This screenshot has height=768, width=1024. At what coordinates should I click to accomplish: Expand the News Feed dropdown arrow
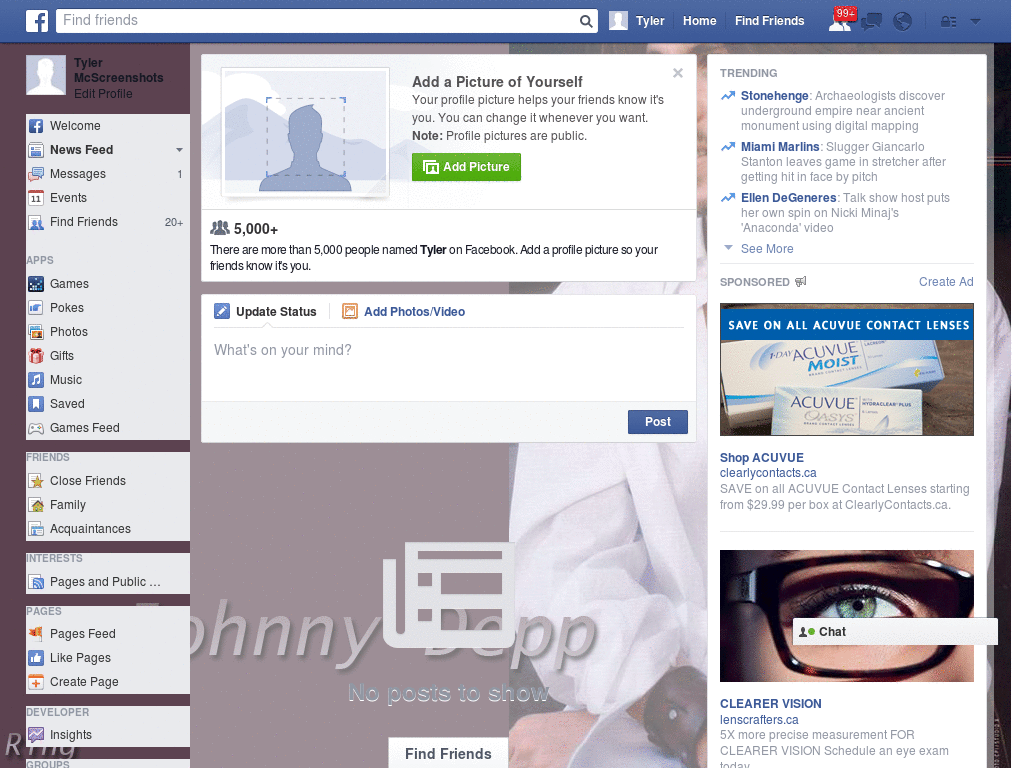[180, 149]
